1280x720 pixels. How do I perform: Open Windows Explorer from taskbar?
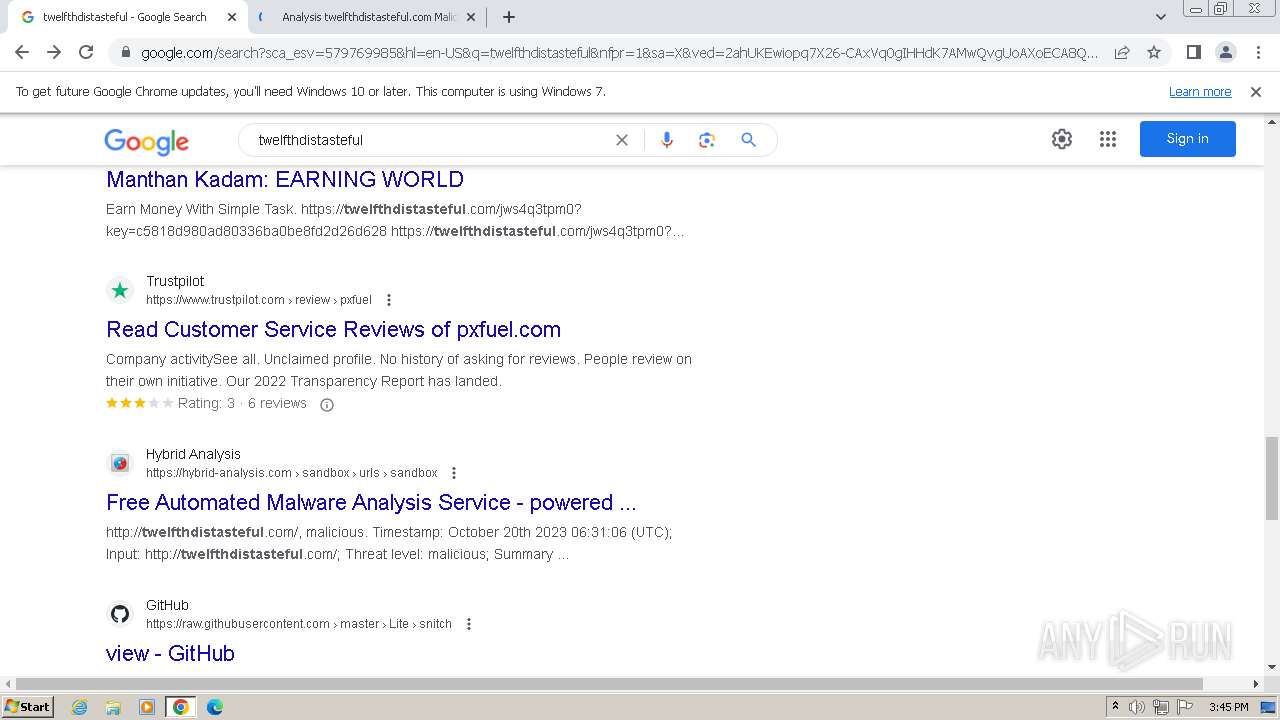pos(113,707)
